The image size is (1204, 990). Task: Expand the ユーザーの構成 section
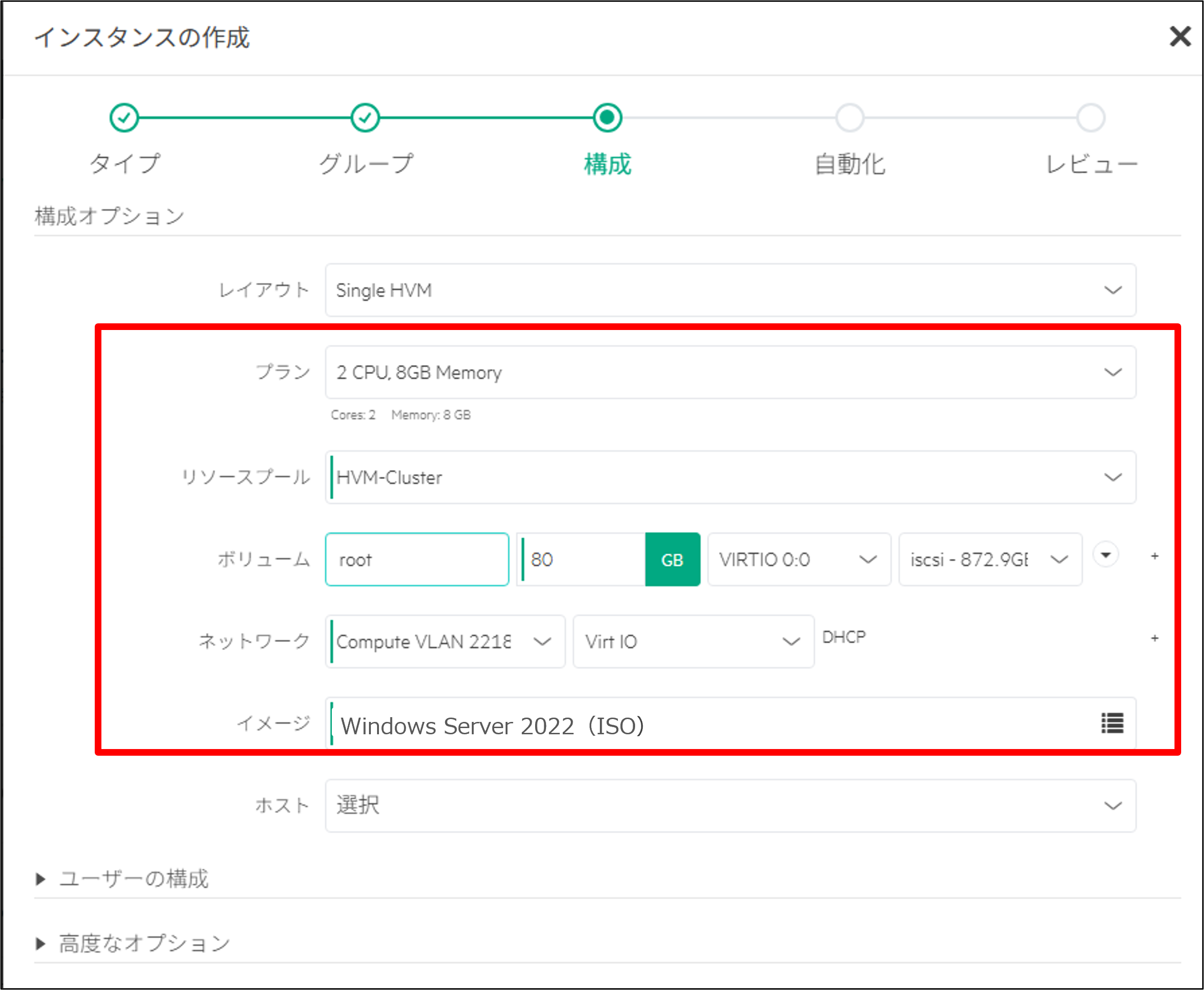pyautogui.click(x=135, y=878)
